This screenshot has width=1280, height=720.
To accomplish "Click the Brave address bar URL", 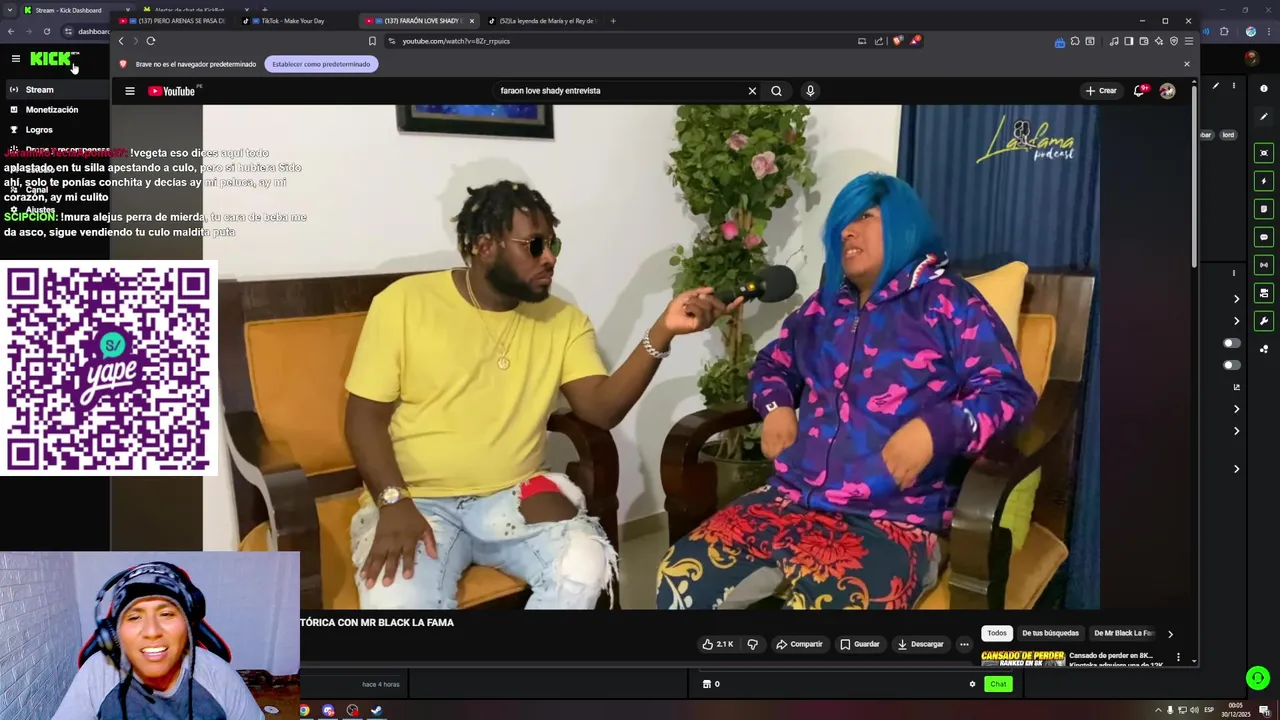I will pos(456,41).
